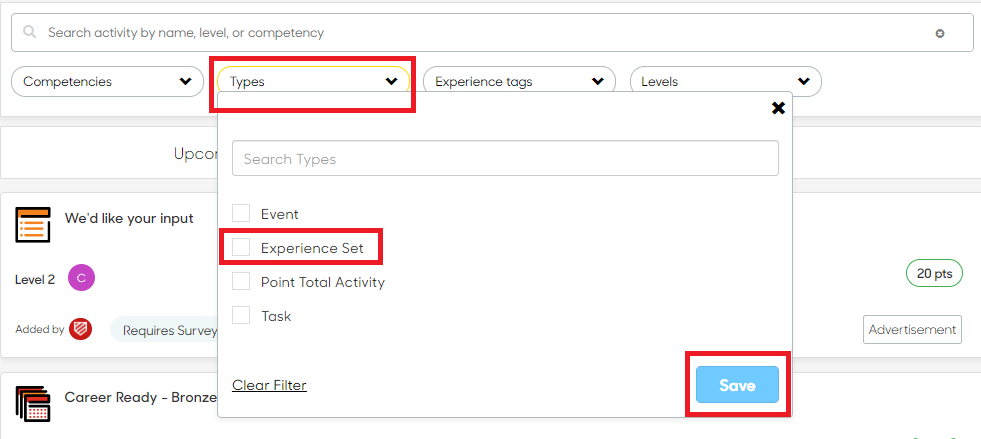Screen dimensions: 981x439
Task: Click the red shield Added by icon
Action: pos(81,329)
